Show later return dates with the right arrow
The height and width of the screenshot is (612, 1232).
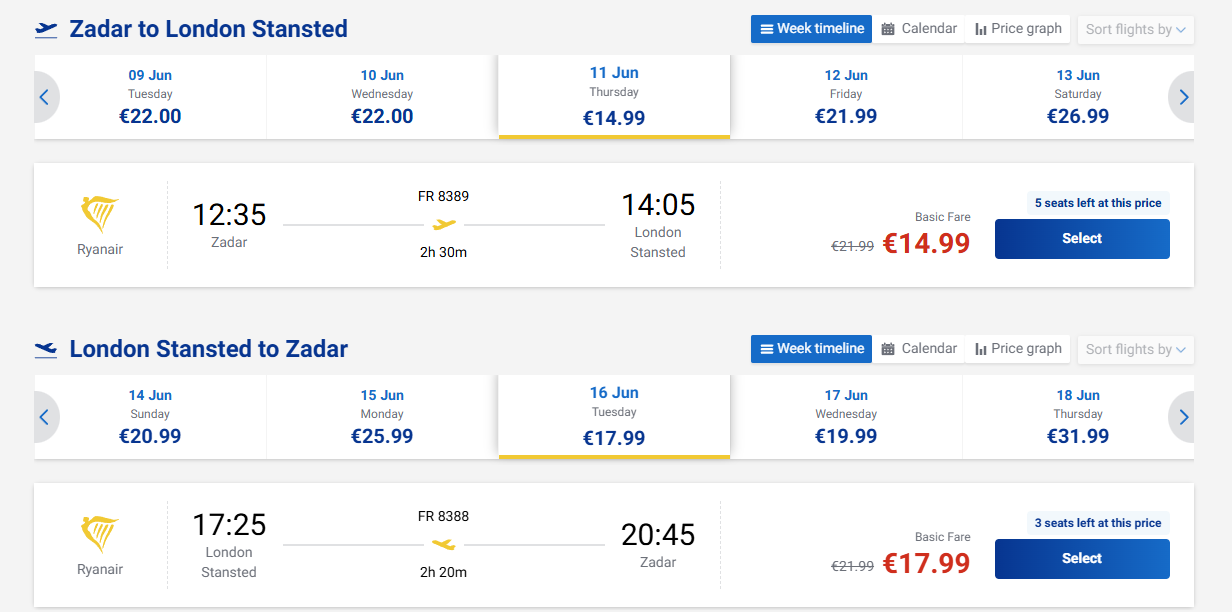tap(1183, 417)
